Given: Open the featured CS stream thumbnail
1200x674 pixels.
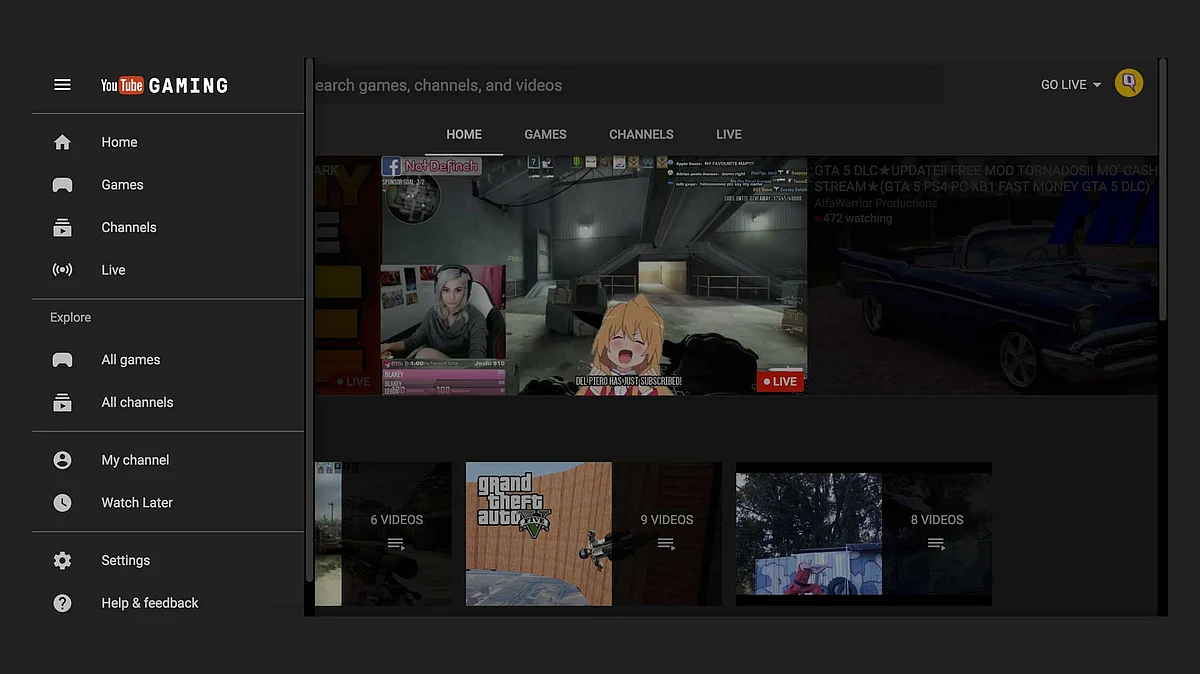Looking at the screenshot, I should click(593, 275).
